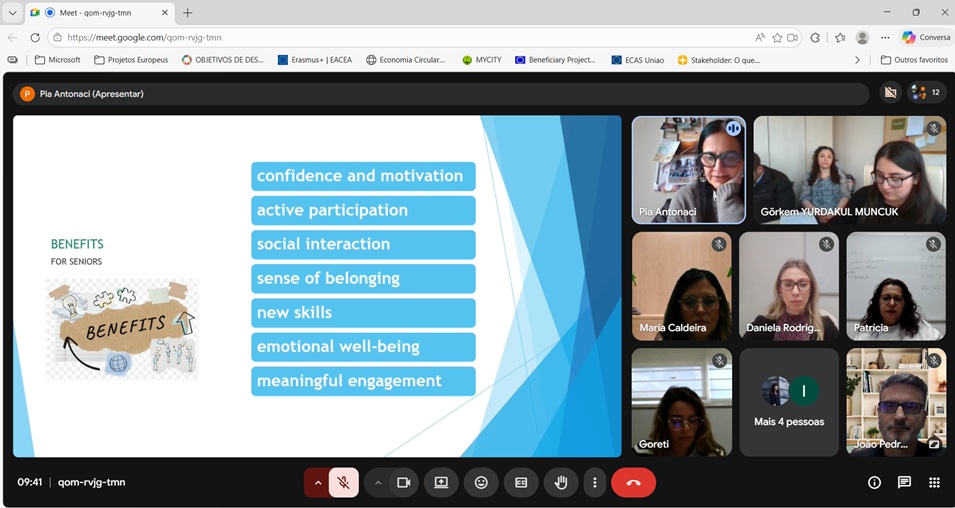Show more bookmarks with the chevron
The height and width of the screenshot is (508, 955).
pos(857,60)
